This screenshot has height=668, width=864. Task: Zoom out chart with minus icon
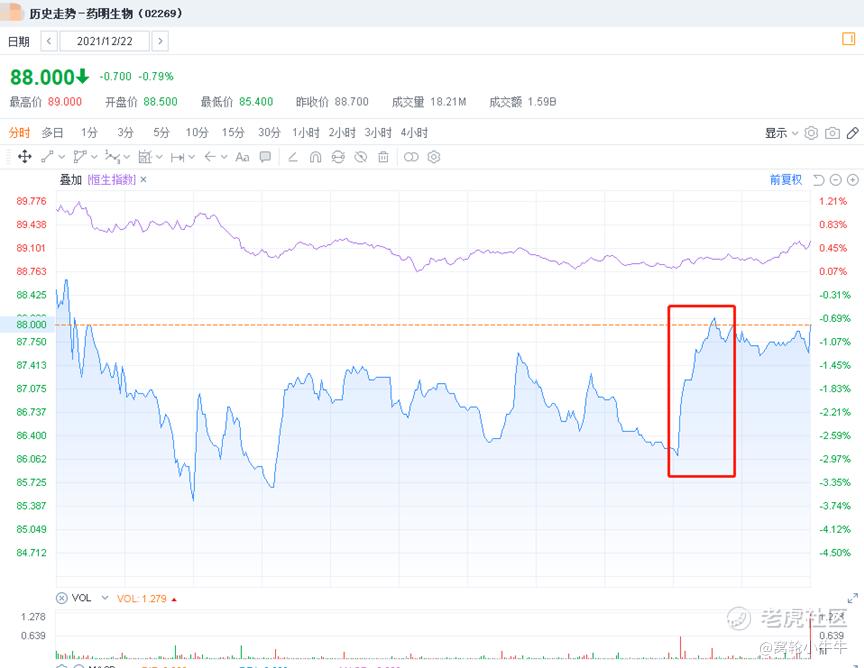tap(836, 180)
